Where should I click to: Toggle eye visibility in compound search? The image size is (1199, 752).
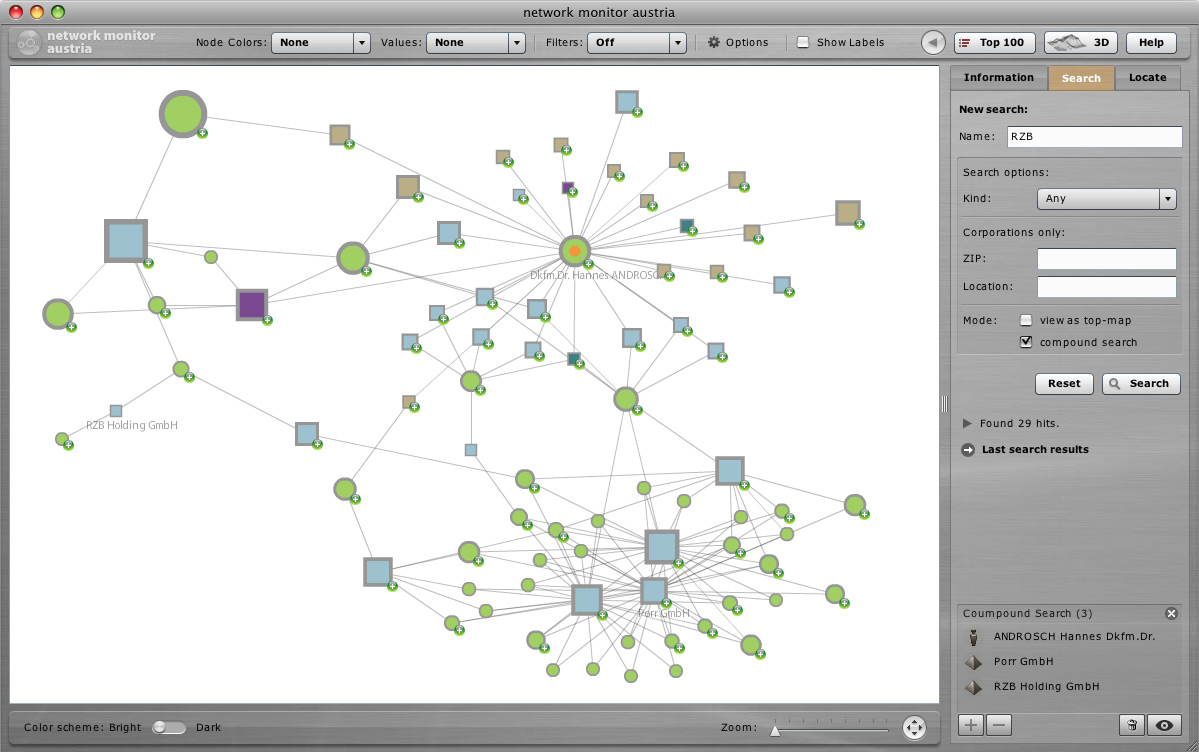click(1164, 725)
